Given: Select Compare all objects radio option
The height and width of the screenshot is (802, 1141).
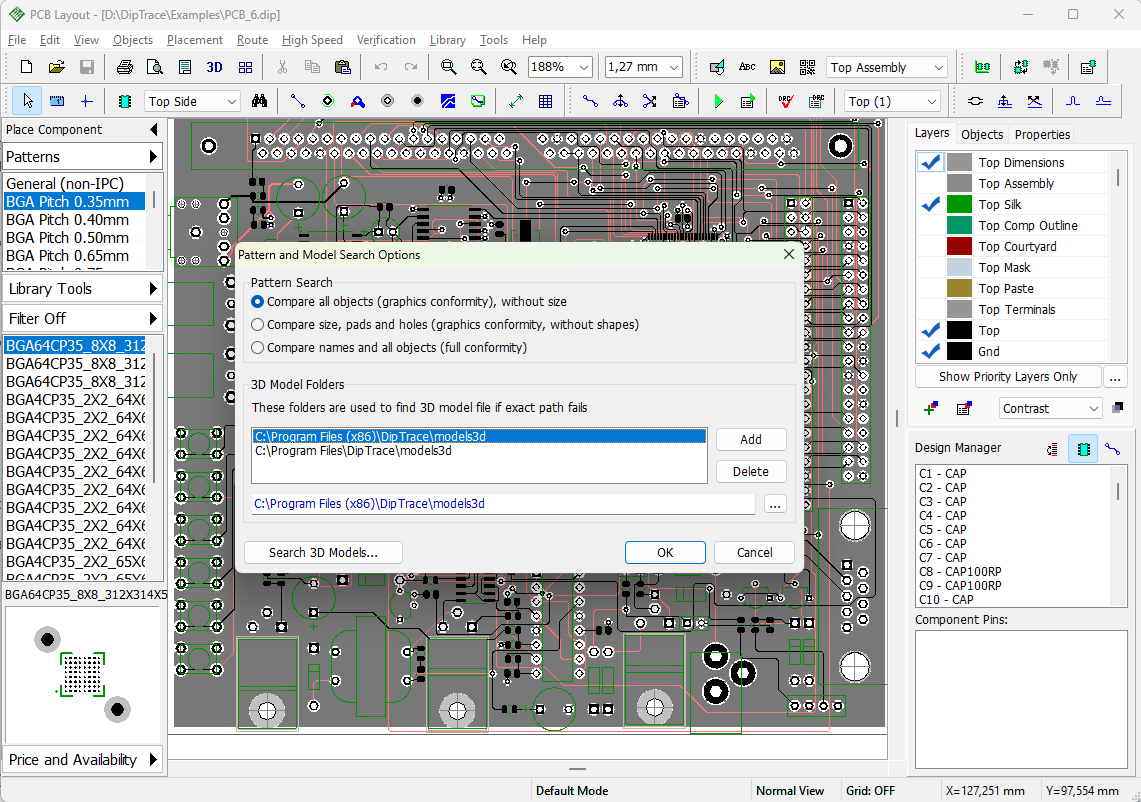Looking at the screenshot, I should pyautogui.click(x=258, y=301).
